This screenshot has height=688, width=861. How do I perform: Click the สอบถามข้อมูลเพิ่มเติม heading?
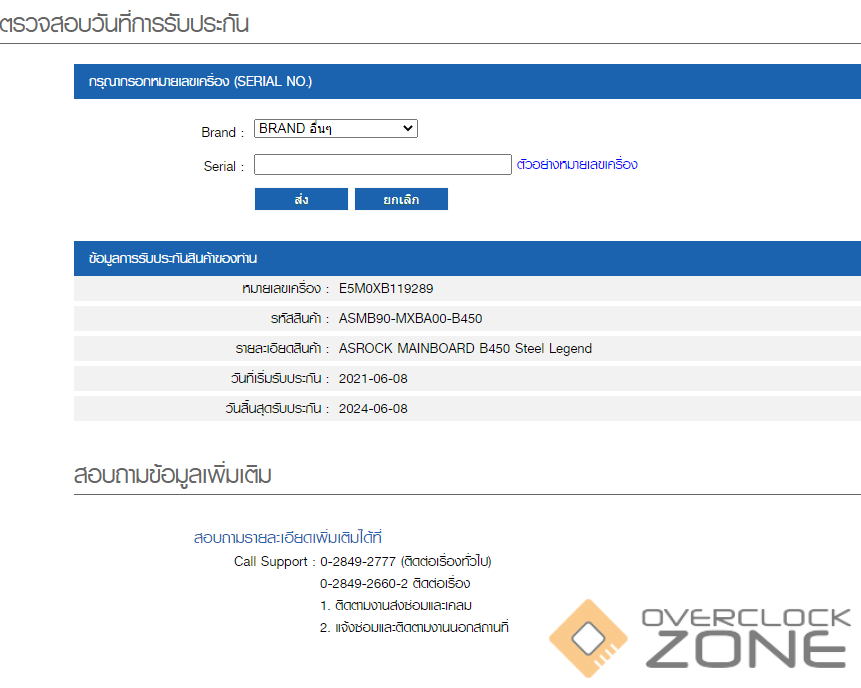(x=173, y=475)
